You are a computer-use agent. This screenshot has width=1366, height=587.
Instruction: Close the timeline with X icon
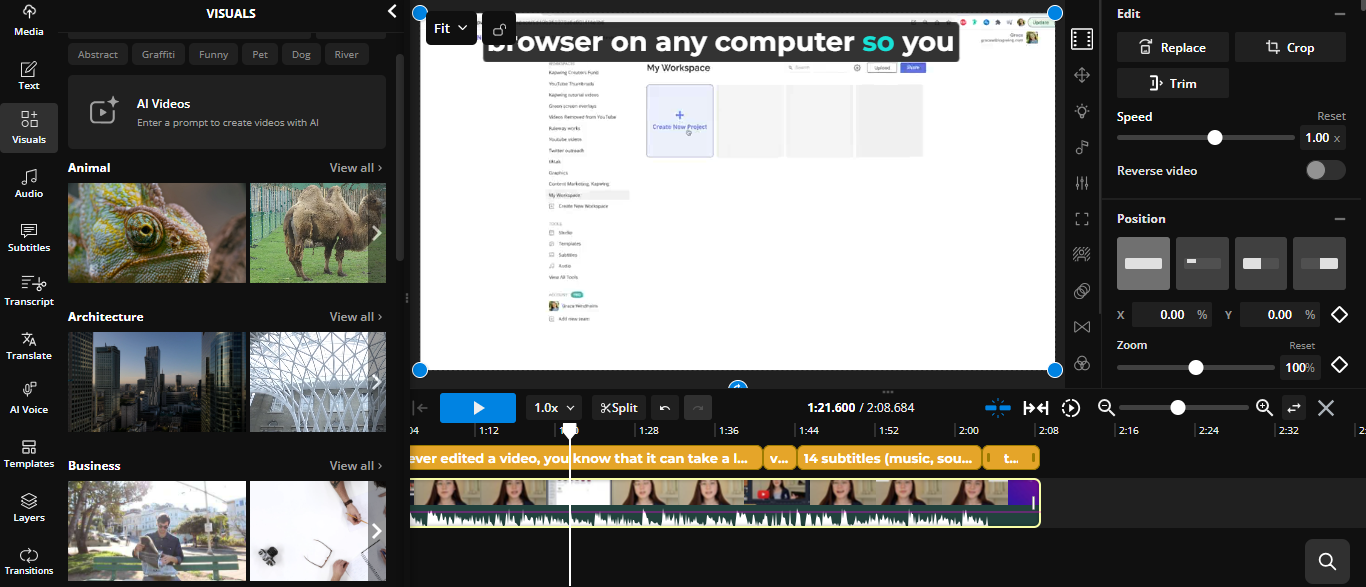(1326, 408)
